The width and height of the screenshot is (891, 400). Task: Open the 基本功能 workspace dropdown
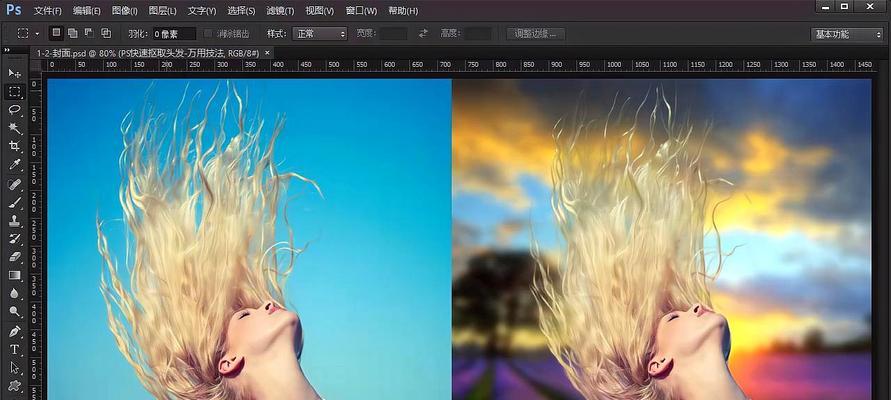click(847, 34)
